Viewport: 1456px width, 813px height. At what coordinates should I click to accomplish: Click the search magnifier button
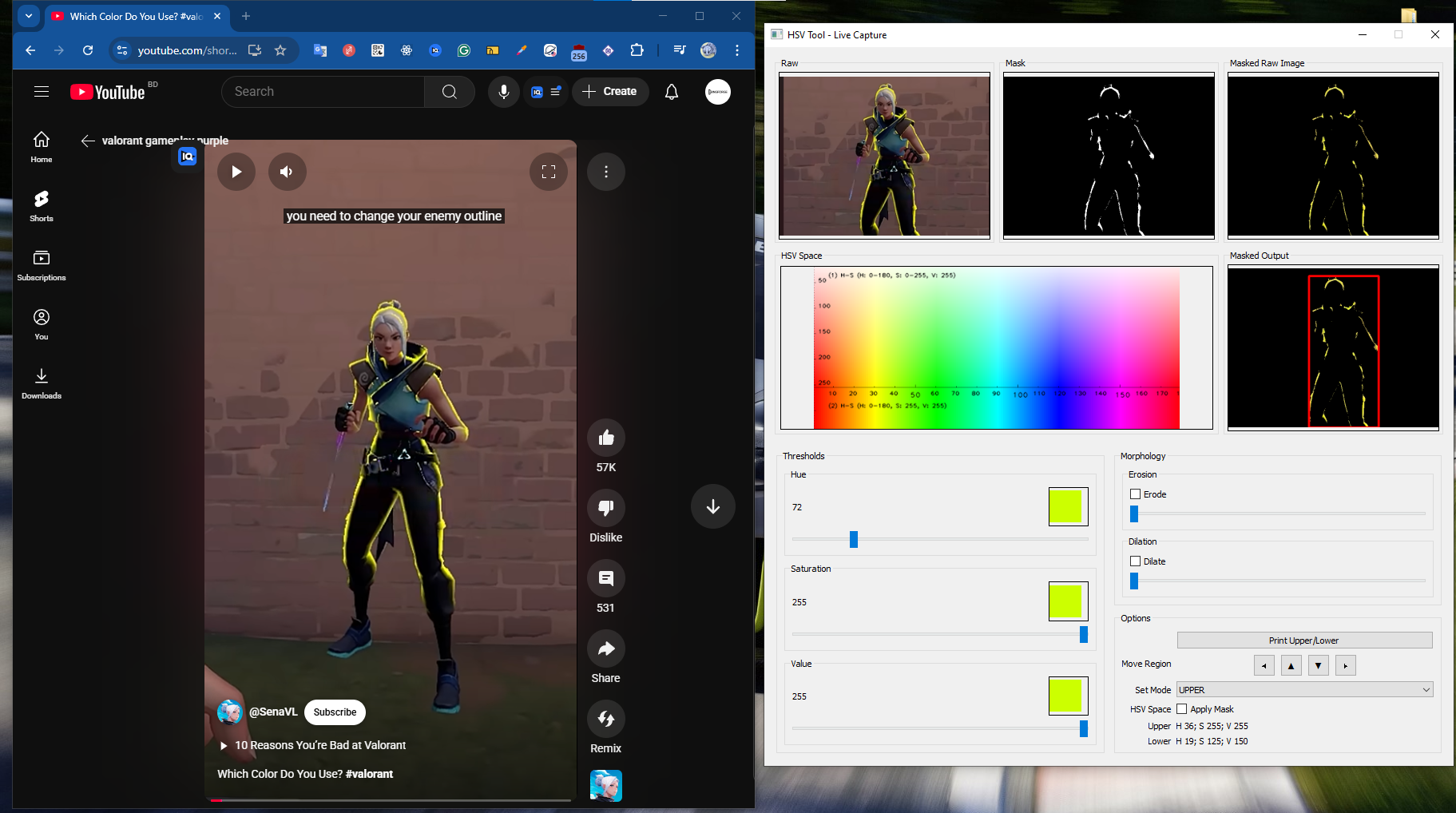tap(450, 92)
